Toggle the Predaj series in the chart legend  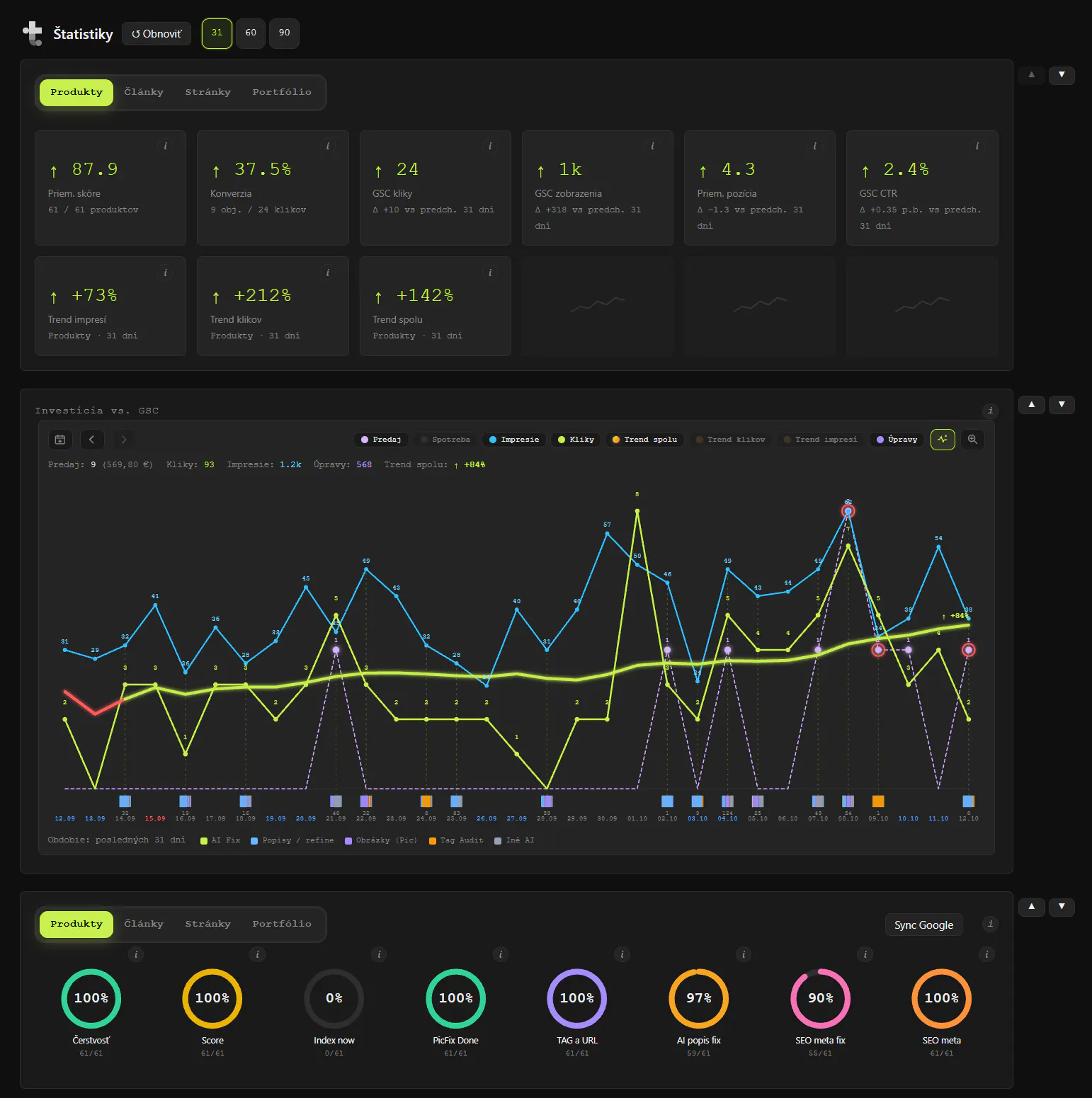click(x=381, y=440)
